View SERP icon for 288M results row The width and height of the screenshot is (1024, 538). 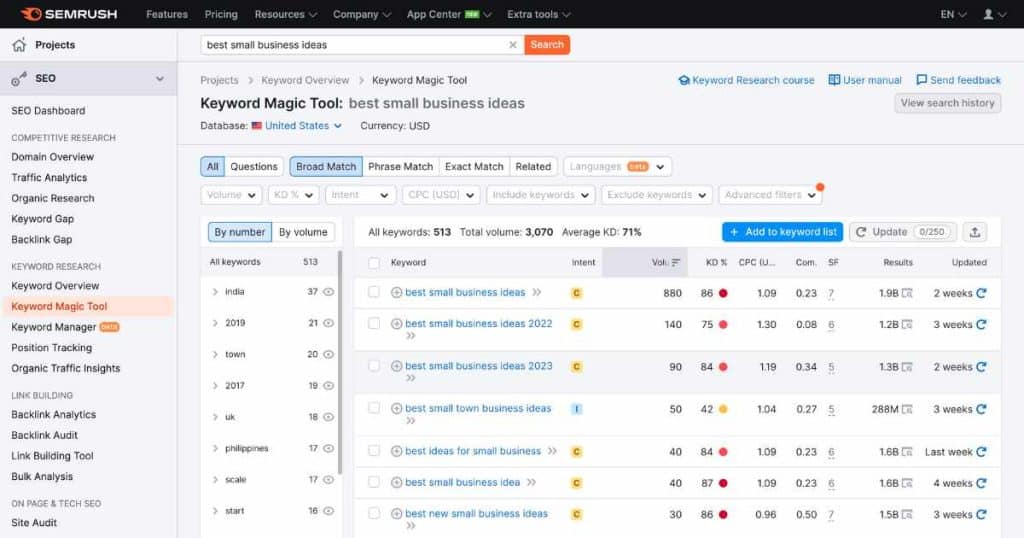point(907,409)
